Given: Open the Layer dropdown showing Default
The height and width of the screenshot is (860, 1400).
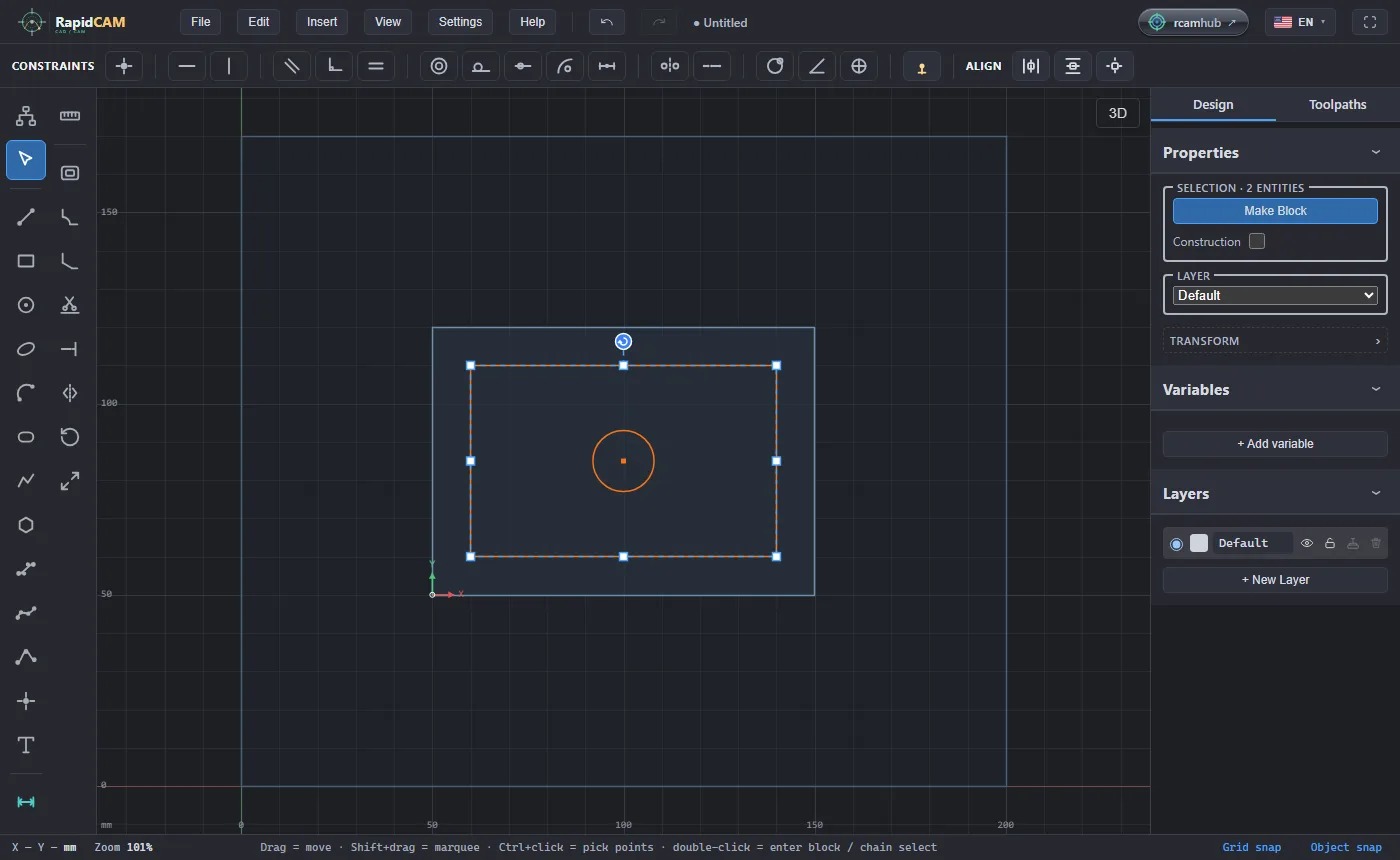Looking at the screenshot, I should pos(1275,295).
